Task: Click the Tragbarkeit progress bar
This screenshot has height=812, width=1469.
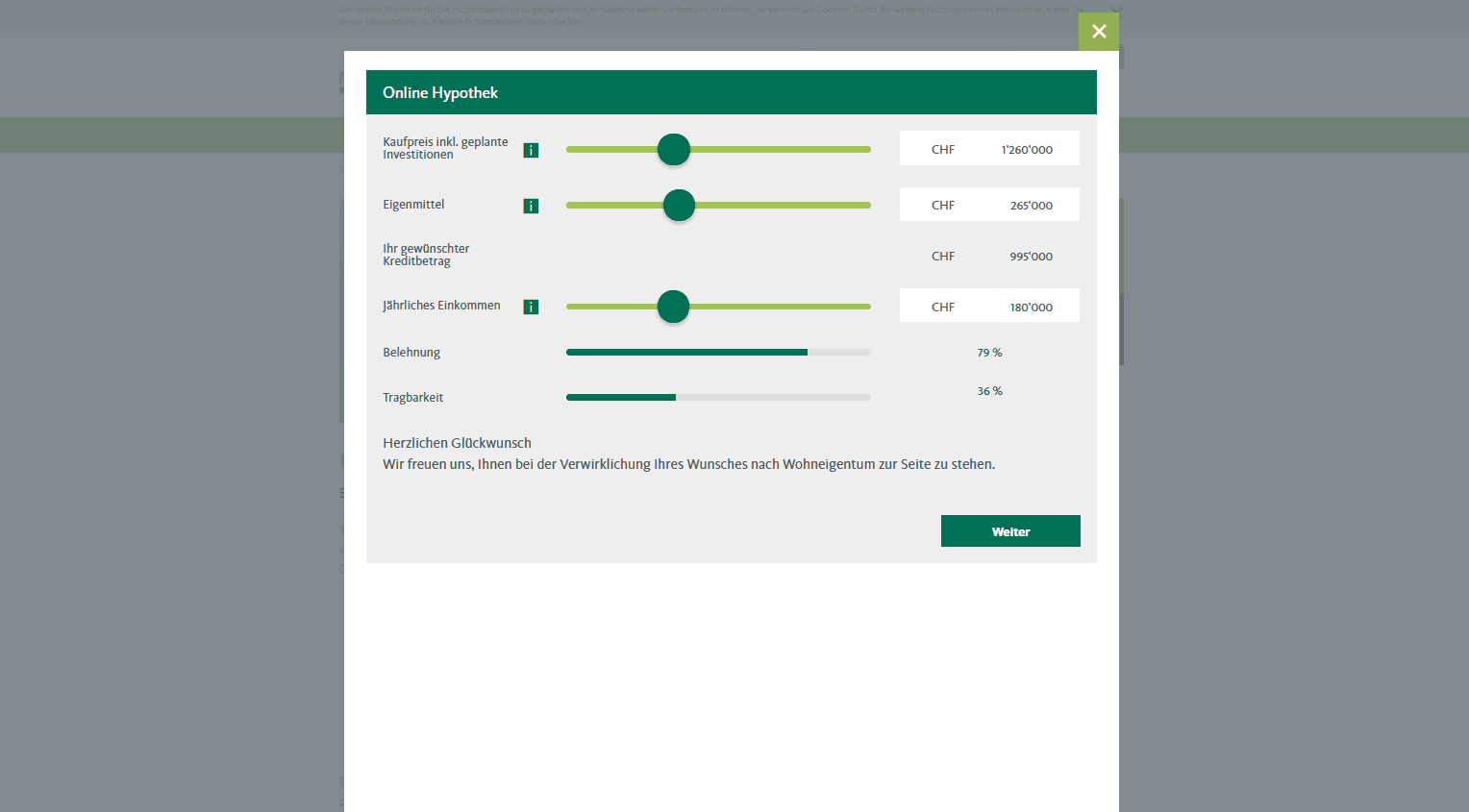Action: pos(717,398)
